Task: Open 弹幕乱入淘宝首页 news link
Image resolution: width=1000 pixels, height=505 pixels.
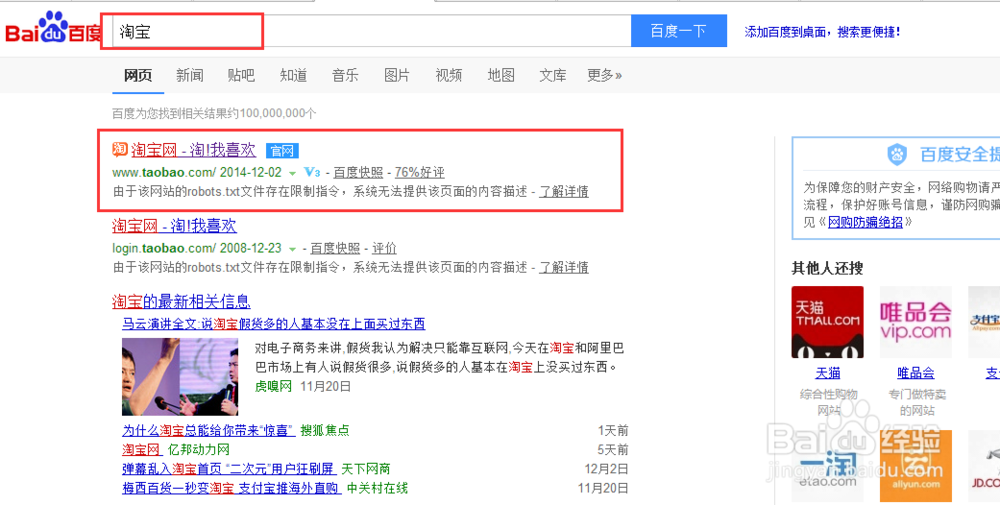Action: (228, 469)
